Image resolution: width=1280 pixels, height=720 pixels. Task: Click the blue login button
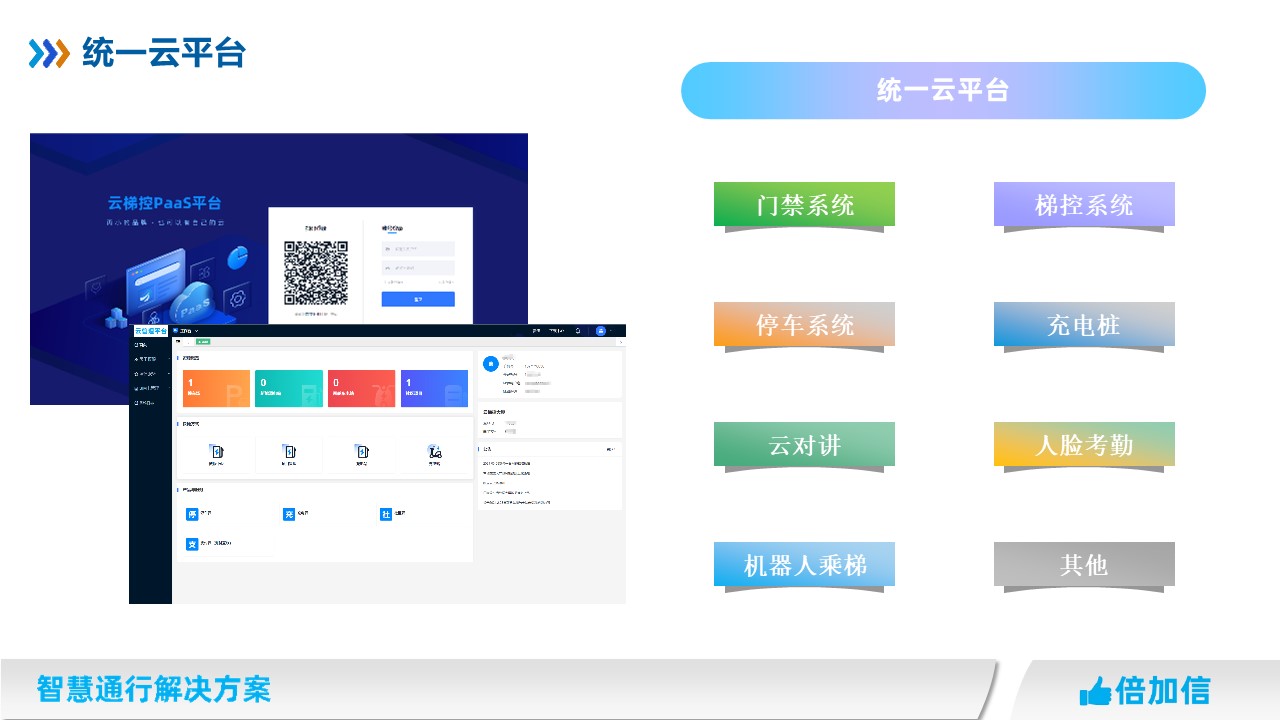[418, 299]
